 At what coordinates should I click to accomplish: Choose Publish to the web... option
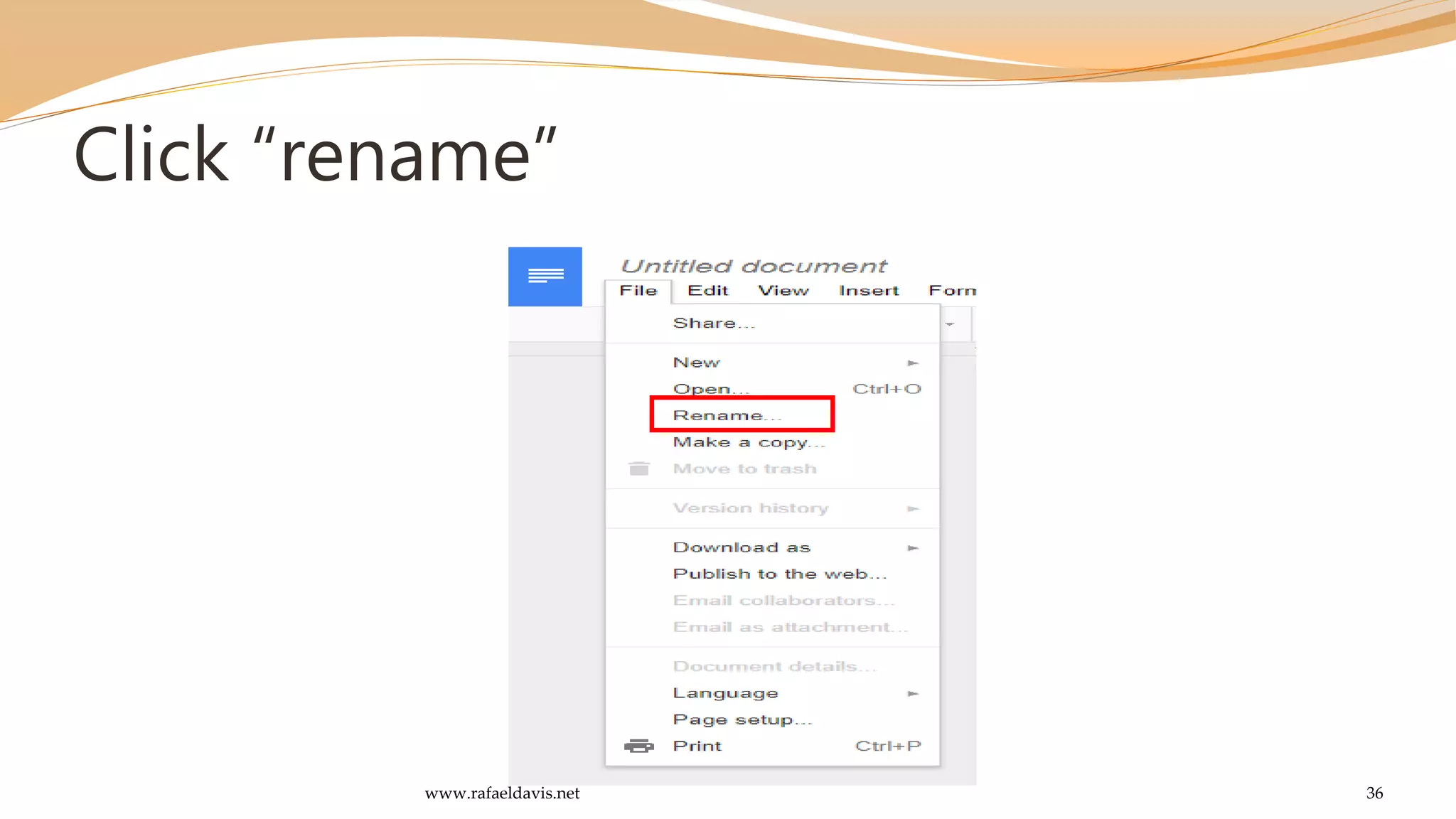[779, 574]
